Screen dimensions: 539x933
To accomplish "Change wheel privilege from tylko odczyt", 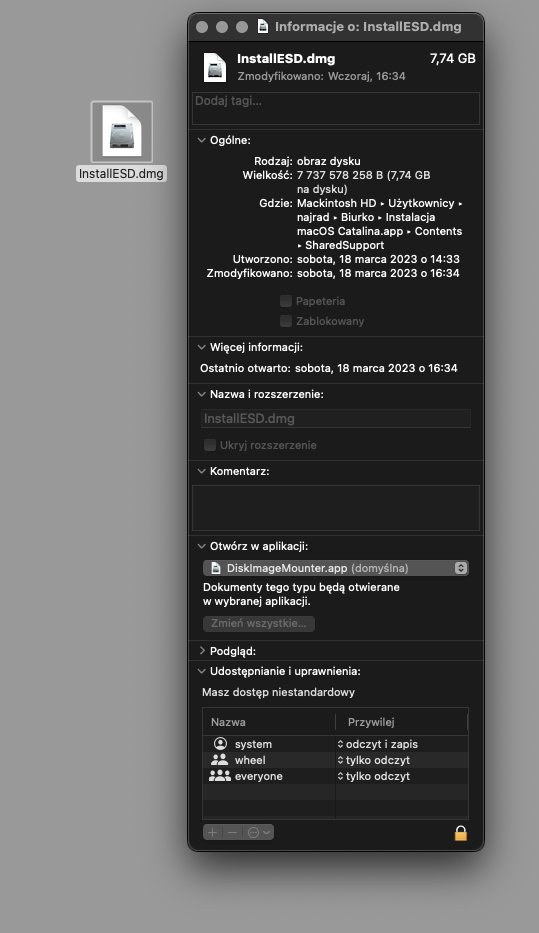I will click(x=374, y=760).
